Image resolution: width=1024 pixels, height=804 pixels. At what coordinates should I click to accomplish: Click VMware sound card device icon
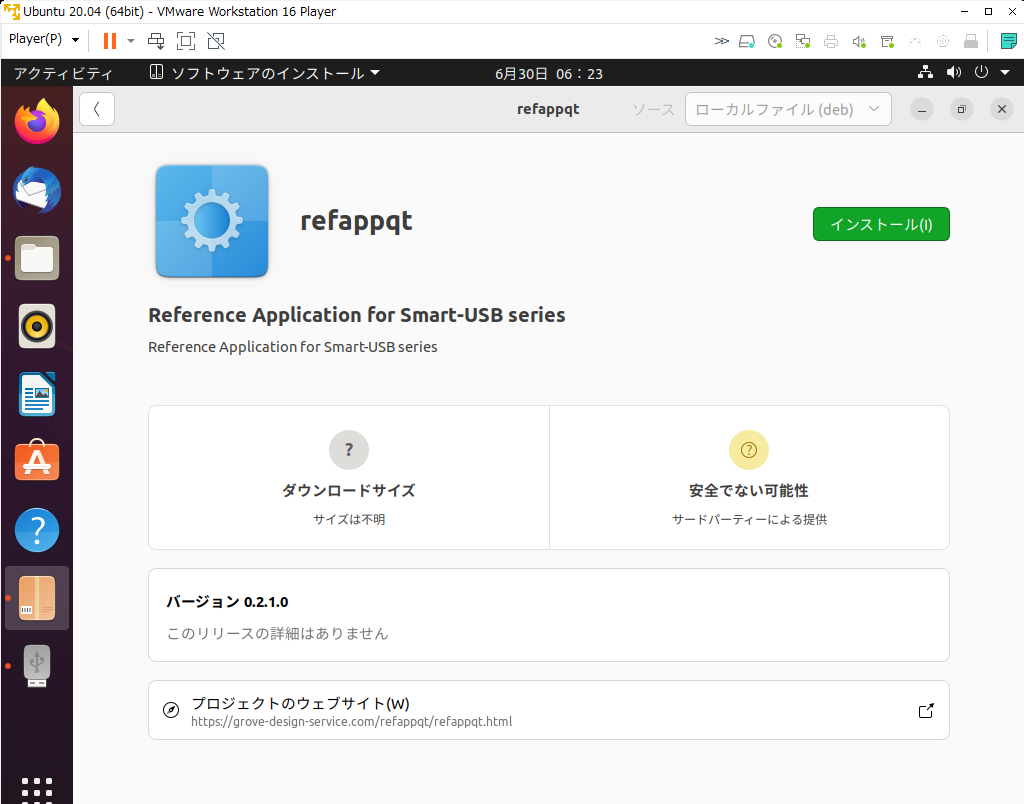pyautogui.click(x=859, y=42)
